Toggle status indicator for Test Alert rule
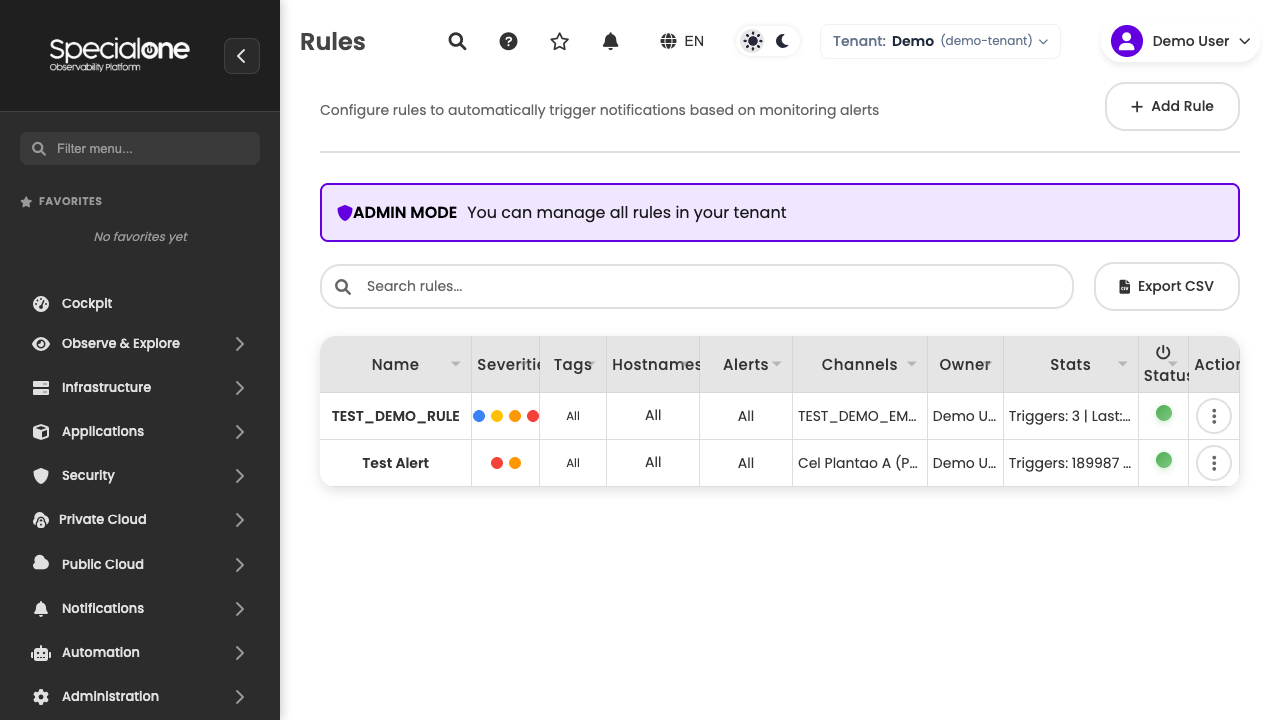 1163,460
